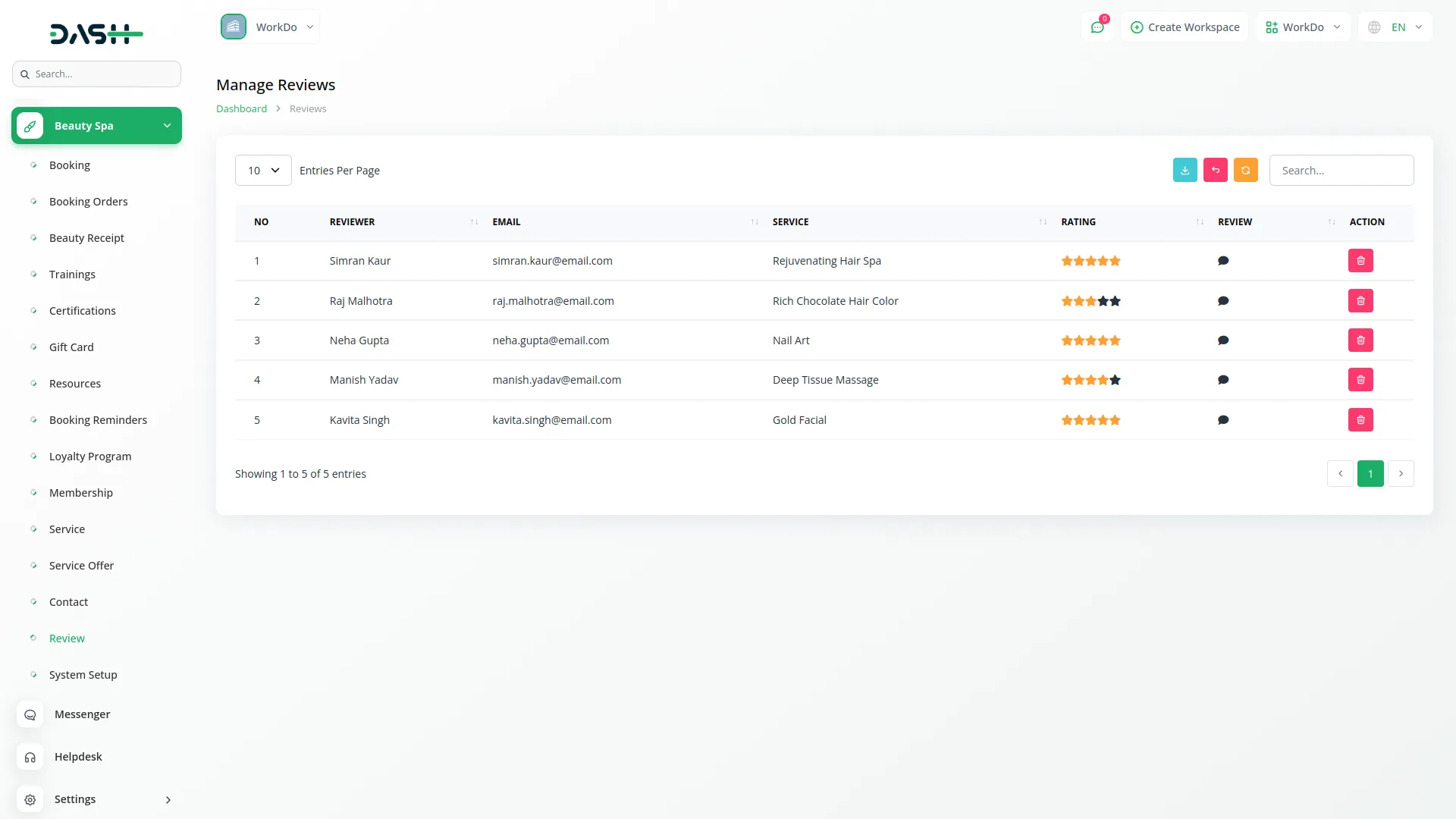Click the Create Workspace button

pyautogui.click(x=1185, y=27)
